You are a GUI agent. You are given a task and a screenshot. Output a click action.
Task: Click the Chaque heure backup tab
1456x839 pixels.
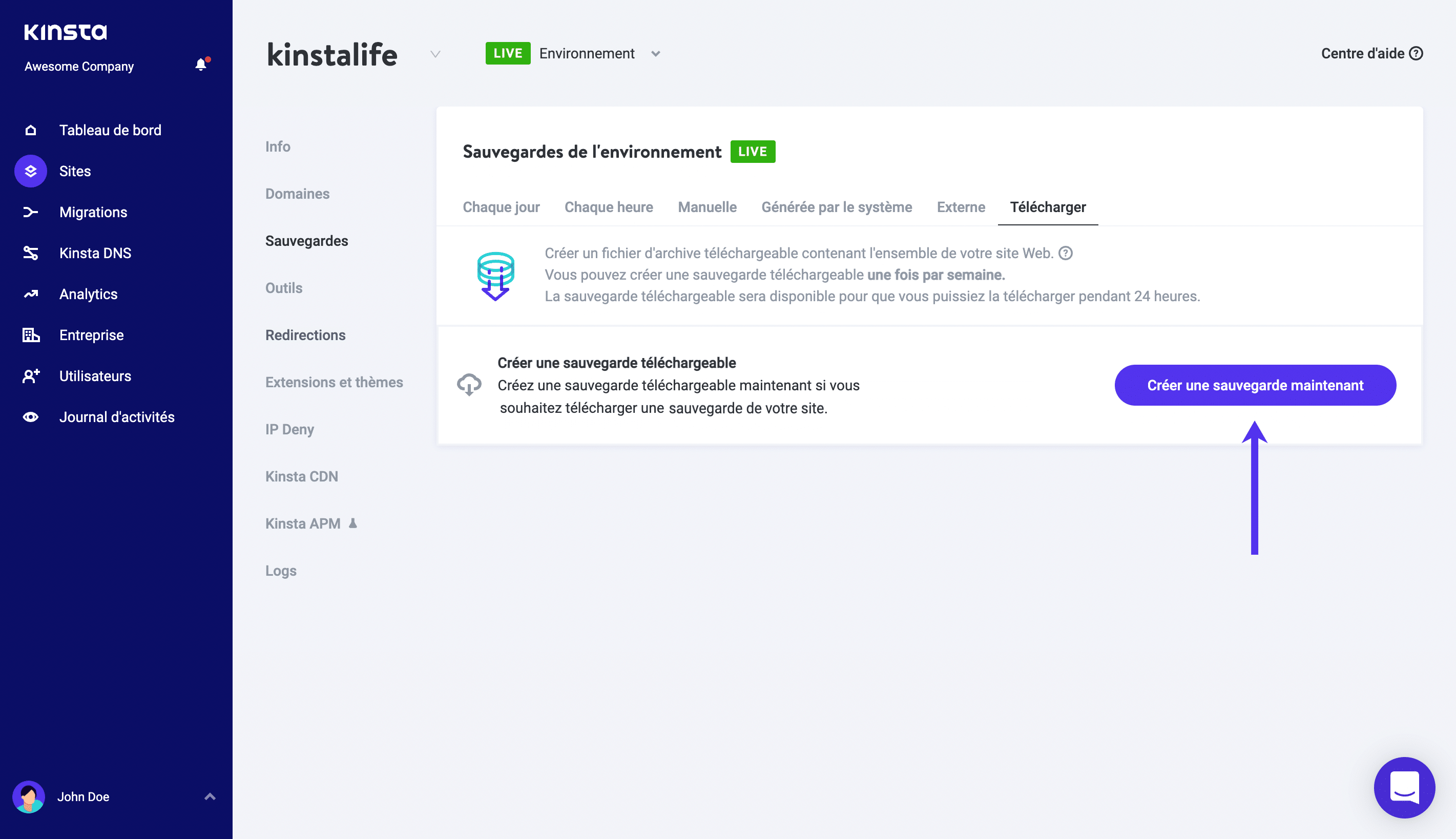pyautogui.click(x=608, y=207)
